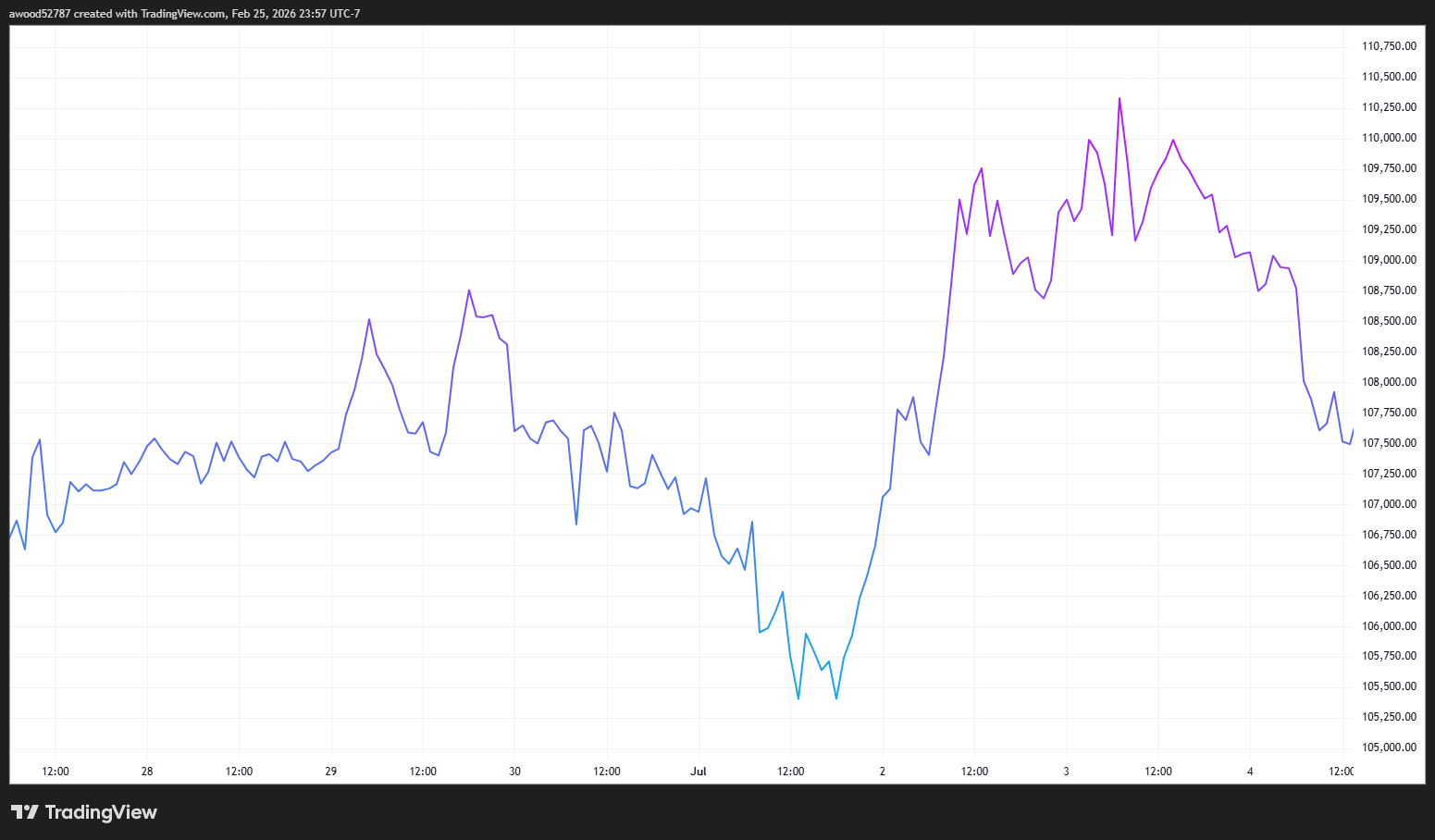This screenshot has width=1435, height=840.
Task: Click the 107,500.00 price axis label
Action: (x=1389, y=443)
